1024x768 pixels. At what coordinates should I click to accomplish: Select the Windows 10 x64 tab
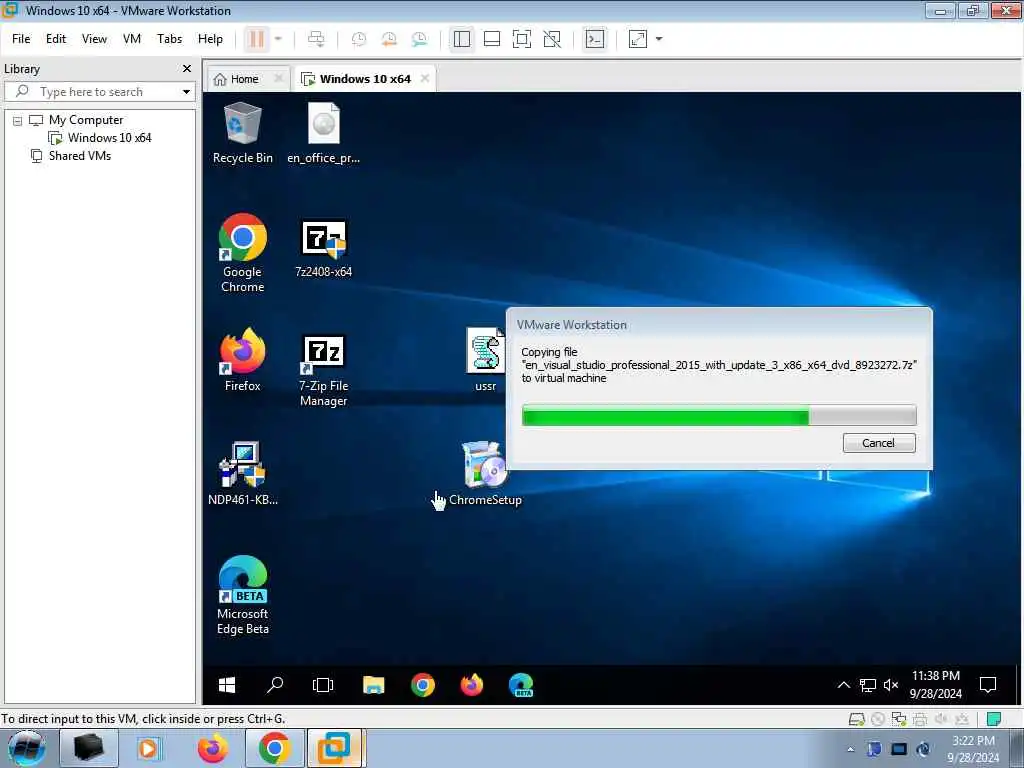point(364,79)
